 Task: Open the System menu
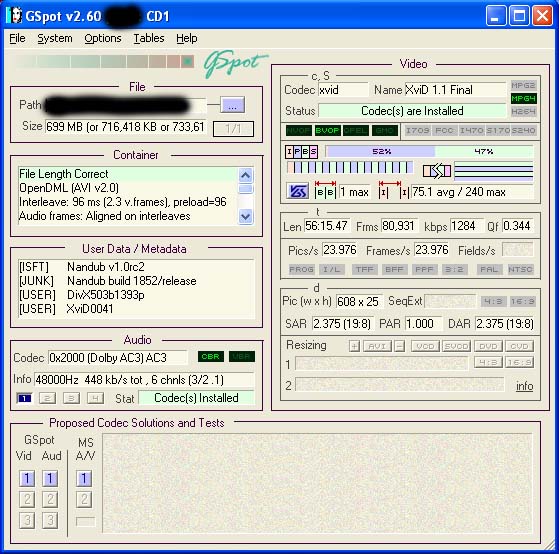pyautogui.click(x=55, y=38)
